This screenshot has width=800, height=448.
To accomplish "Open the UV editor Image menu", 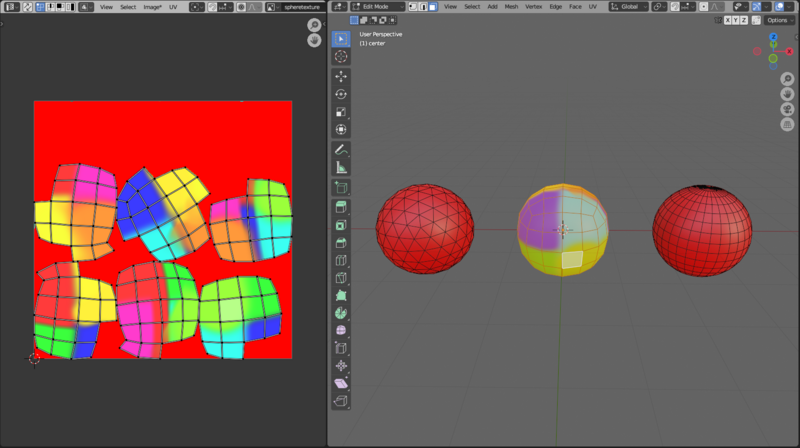I will pyautogui.click(x=153, y=6).
